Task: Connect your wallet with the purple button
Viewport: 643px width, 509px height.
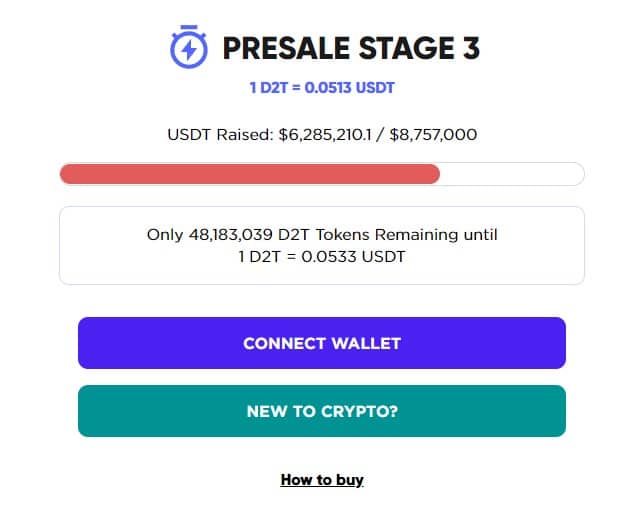Action: (x=322, y=343)
